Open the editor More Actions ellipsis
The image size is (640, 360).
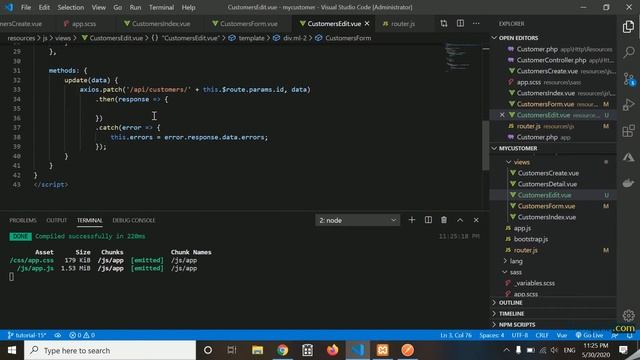point(476,24)
